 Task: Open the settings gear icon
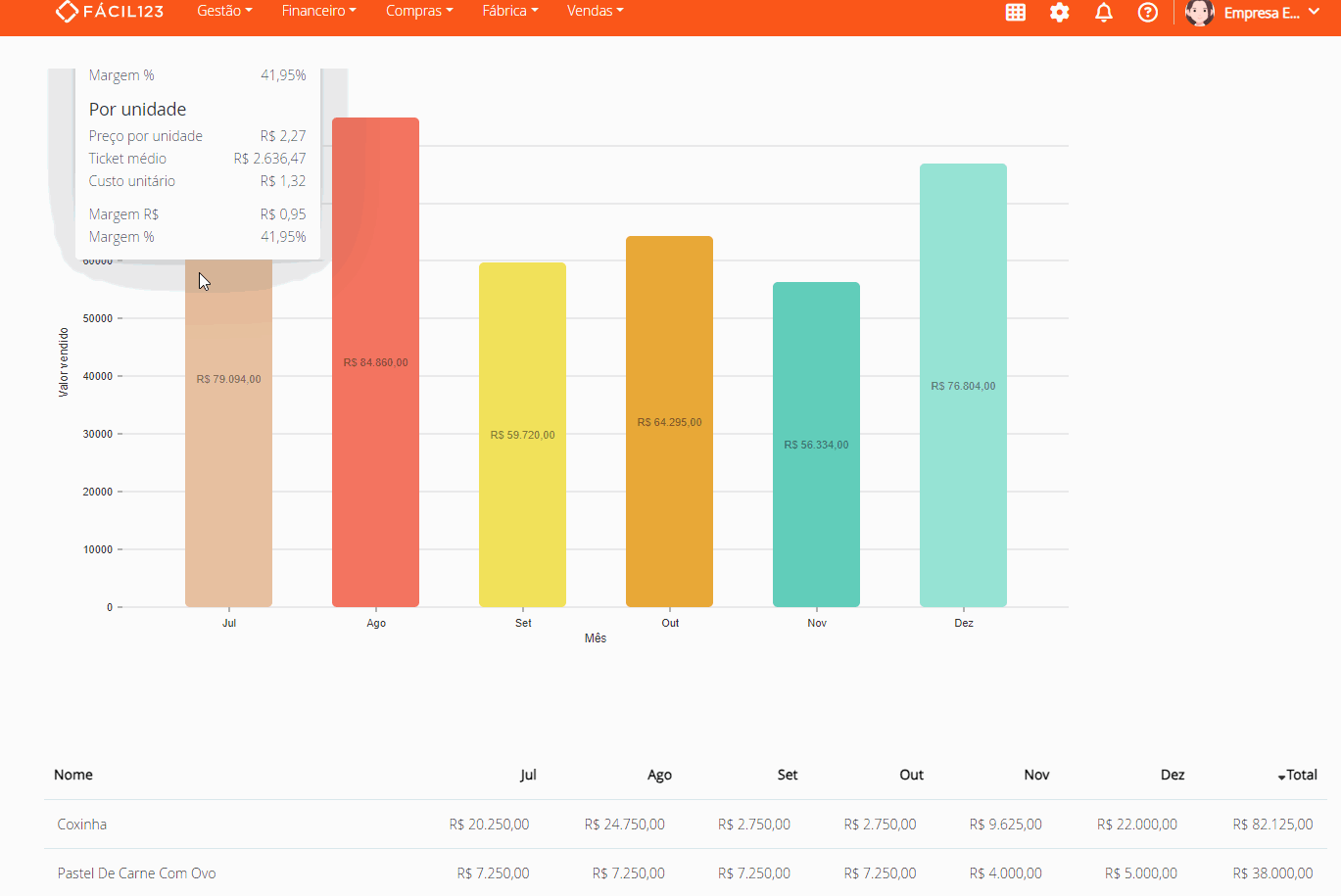point(1060,13)
